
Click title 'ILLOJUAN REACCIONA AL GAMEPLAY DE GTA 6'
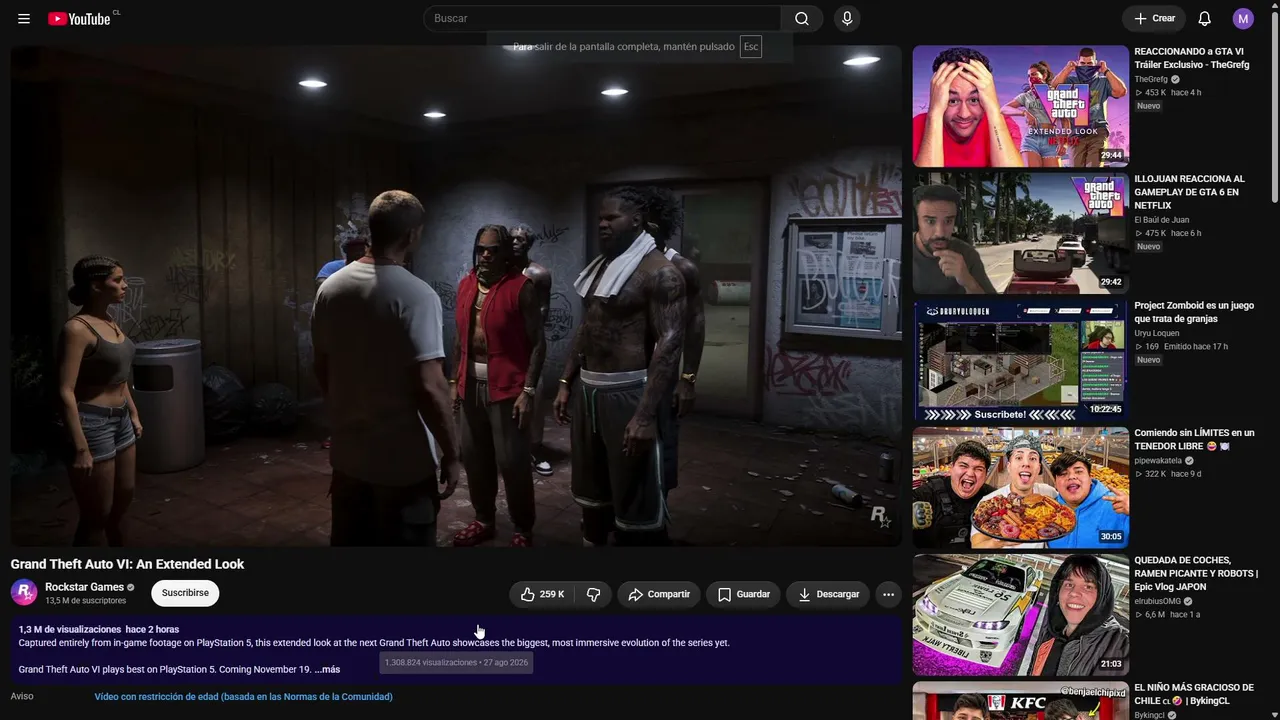1190,192
